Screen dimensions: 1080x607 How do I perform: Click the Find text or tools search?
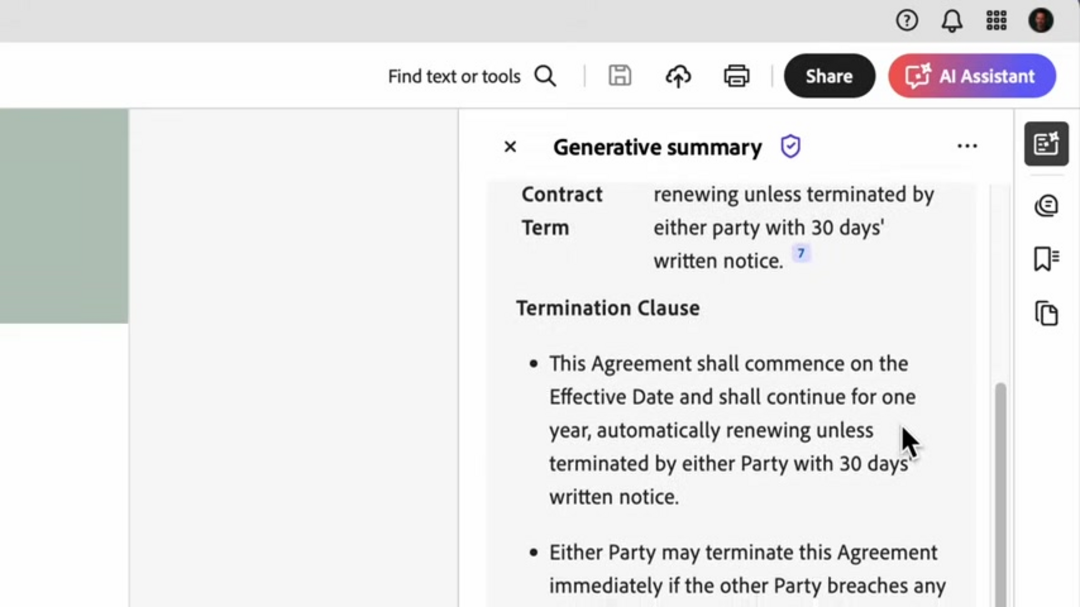click(x=471, y=76)
